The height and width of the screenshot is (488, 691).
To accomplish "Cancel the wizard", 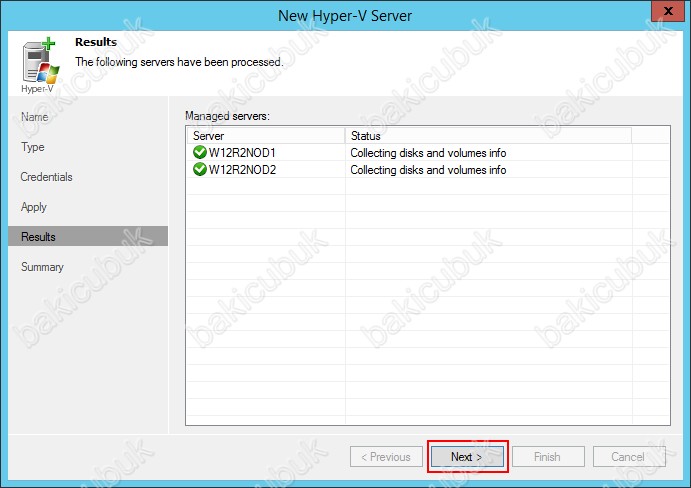I will pos(629,457).
